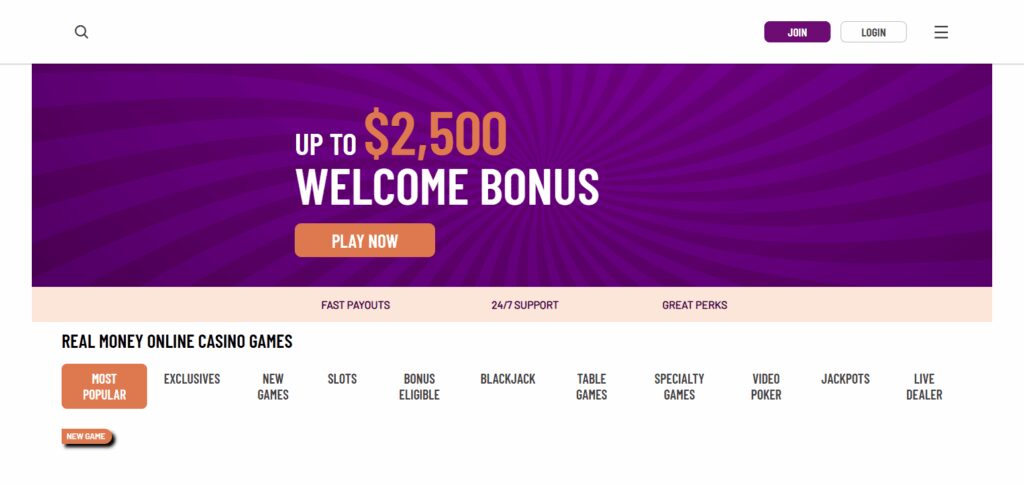Select the Specialty Games tab

(679, 386)
